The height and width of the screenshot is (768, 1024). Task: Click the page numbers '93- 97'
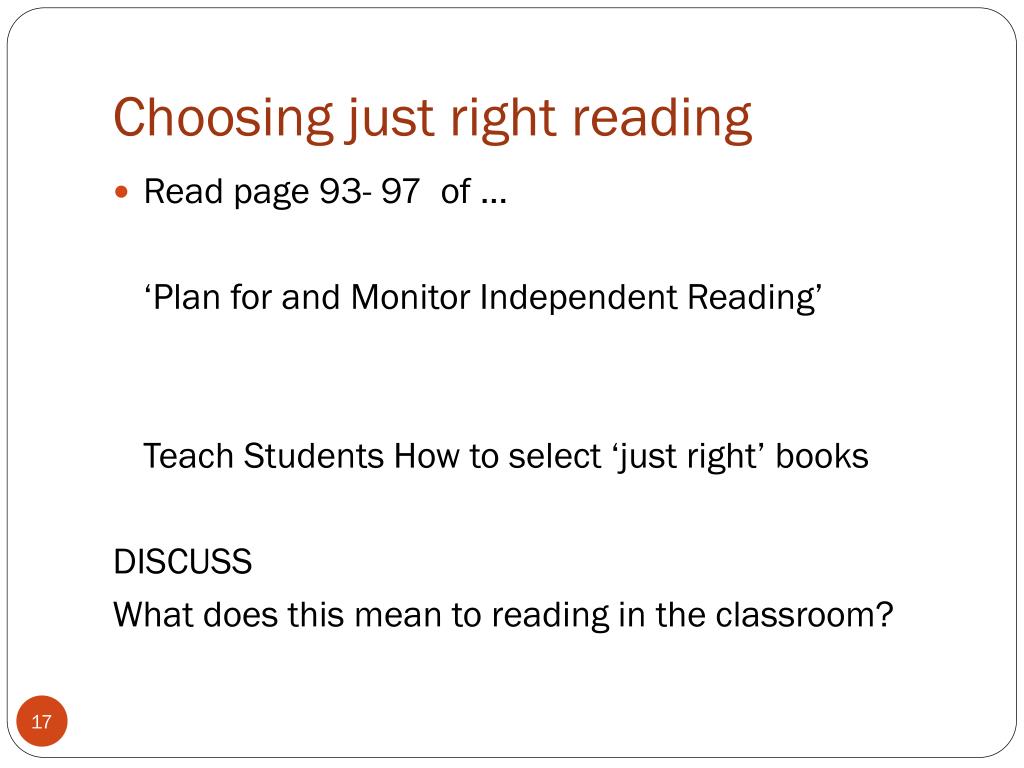[x=369, y=191]
